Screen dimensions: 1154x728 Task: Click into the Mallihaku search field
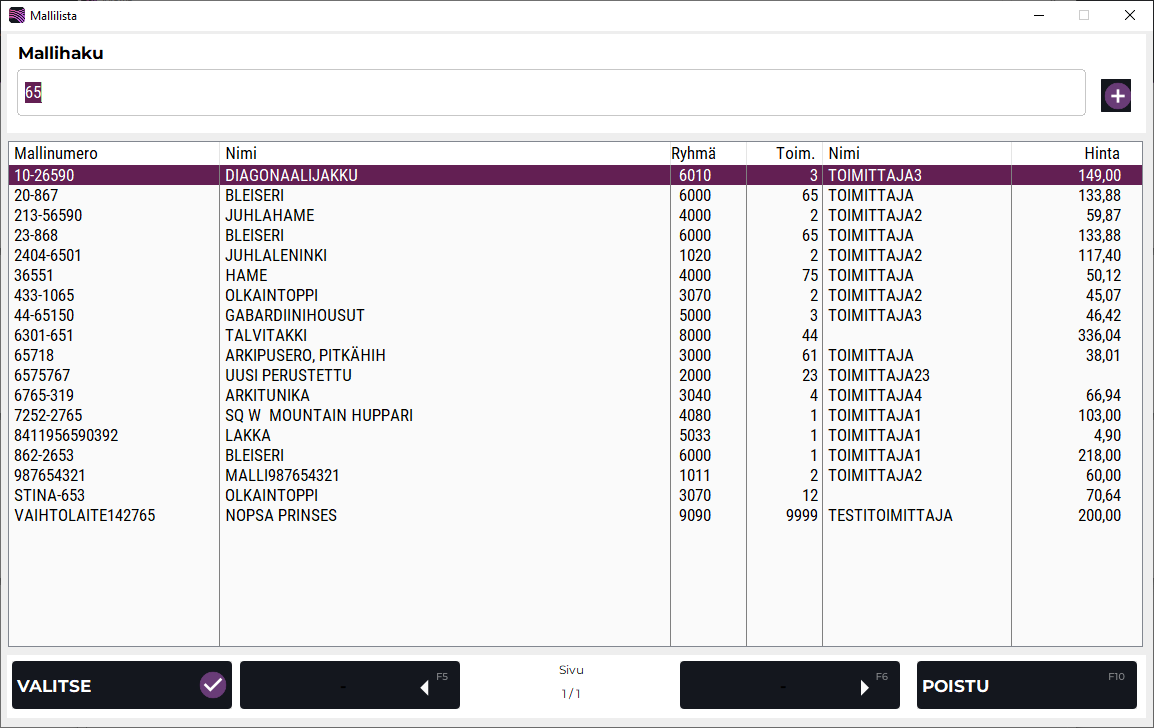click(x=550, y=93)
